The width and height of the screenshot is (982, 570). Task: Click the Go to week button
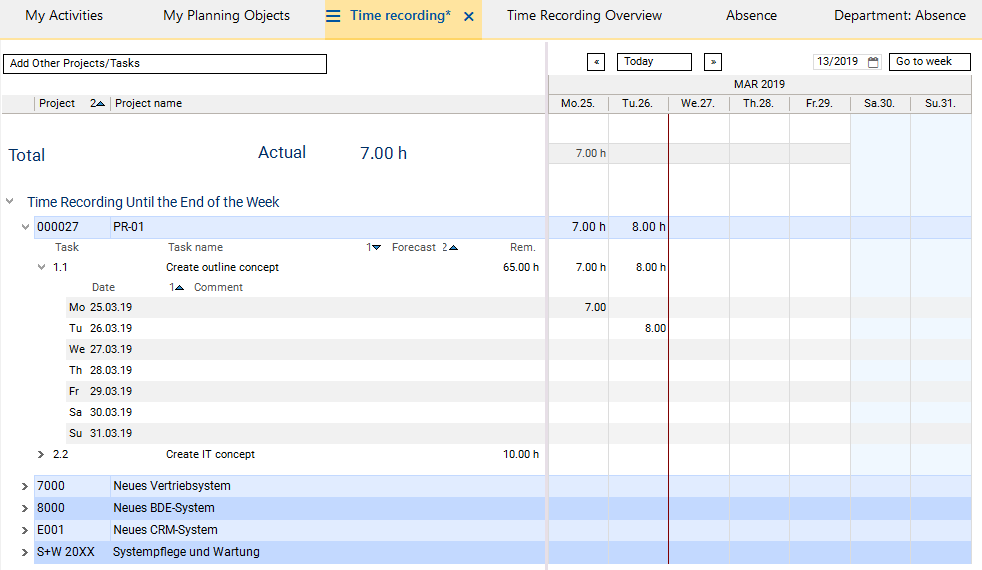[929, 62]
